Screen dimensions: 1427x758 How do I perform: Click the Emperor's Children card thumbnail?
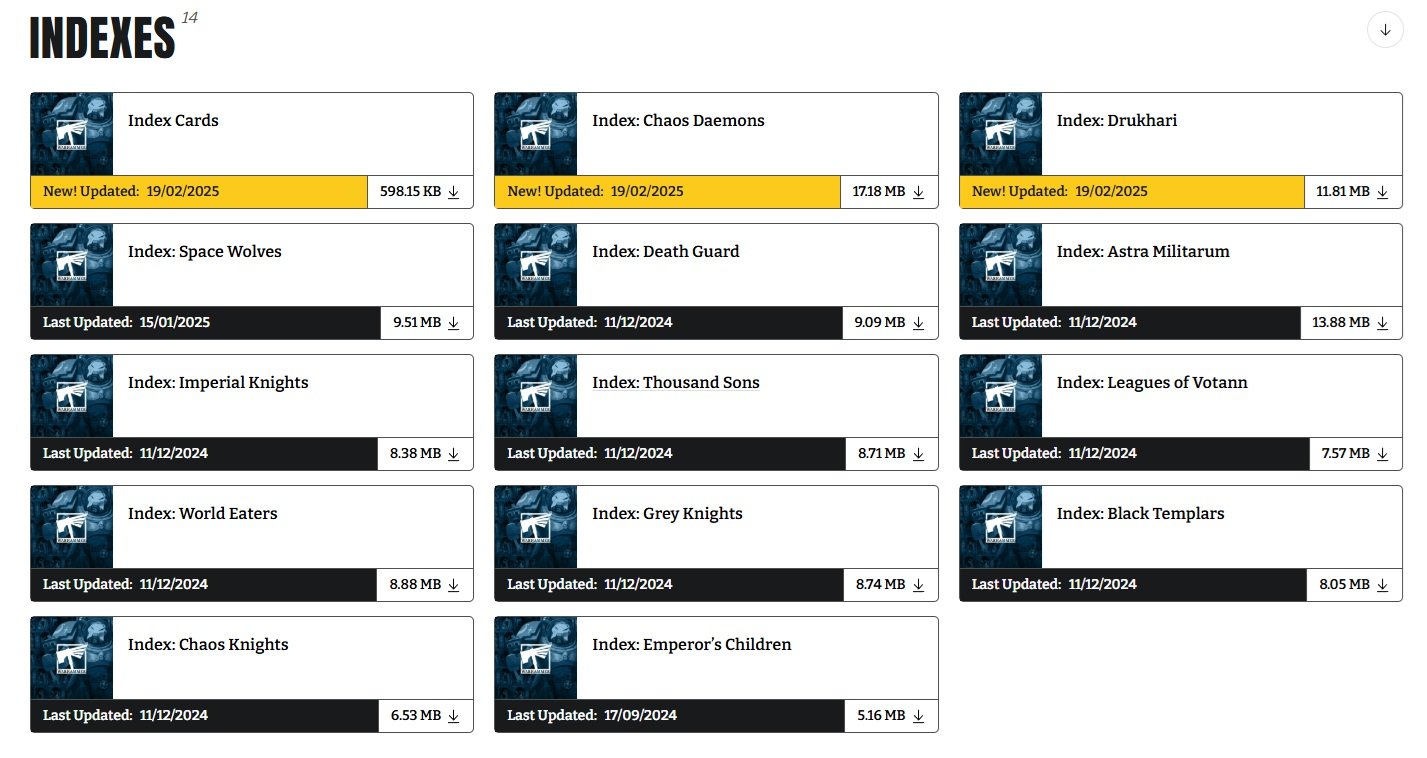[x=536, y=658]
